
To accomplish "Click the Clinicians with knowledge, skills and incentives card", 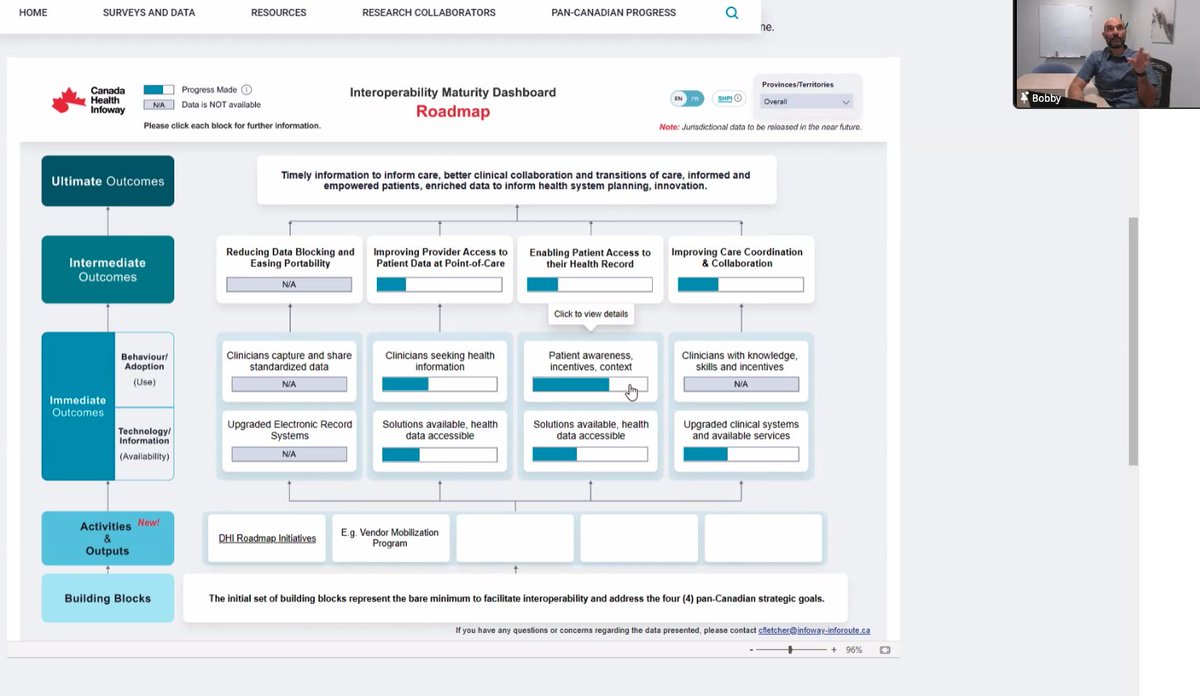I will coord(740,369).
